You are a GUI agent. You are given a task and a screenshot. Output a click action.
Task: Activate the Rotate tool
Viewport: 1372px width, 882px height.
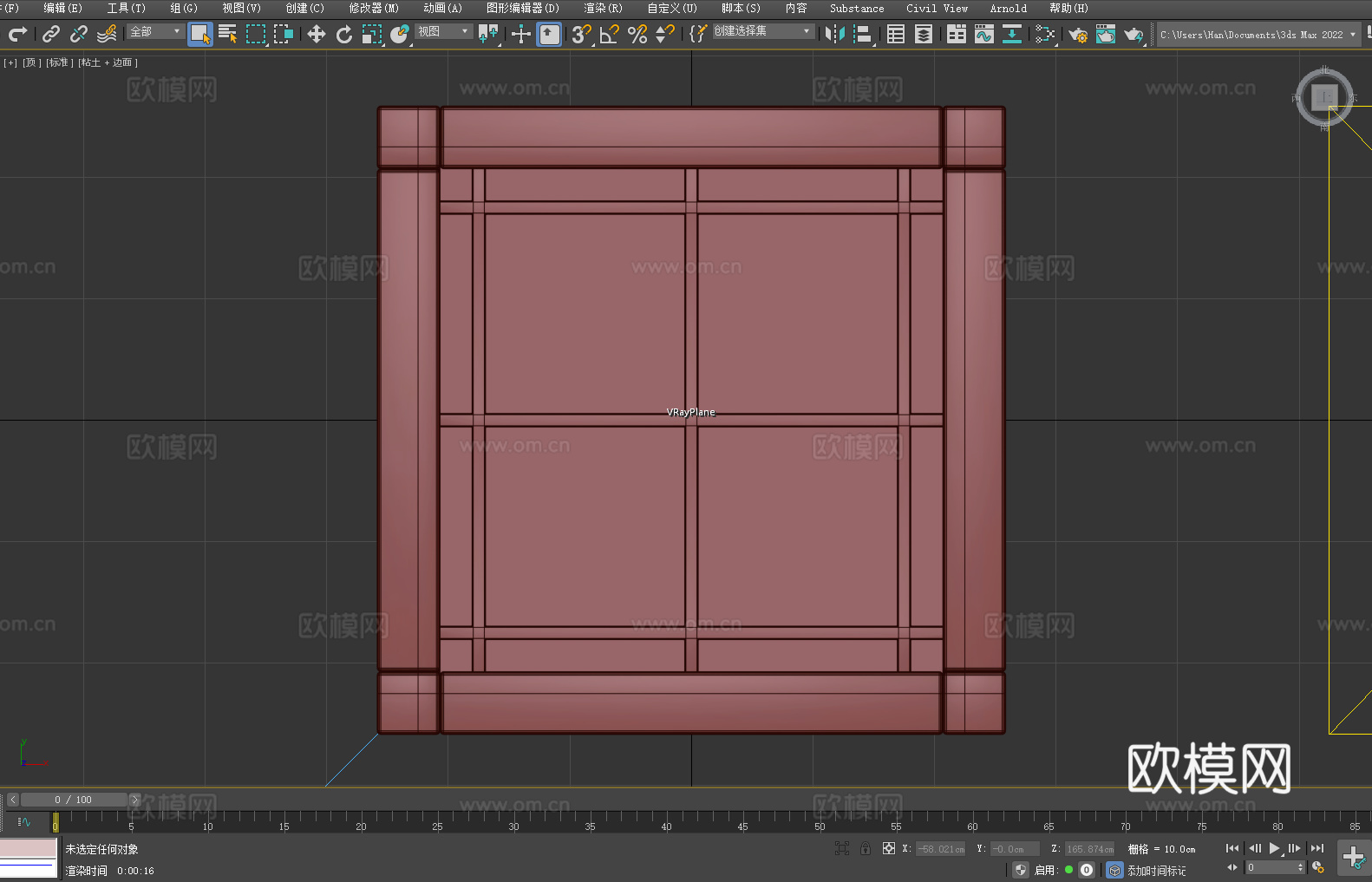click(x=344, y=34)
